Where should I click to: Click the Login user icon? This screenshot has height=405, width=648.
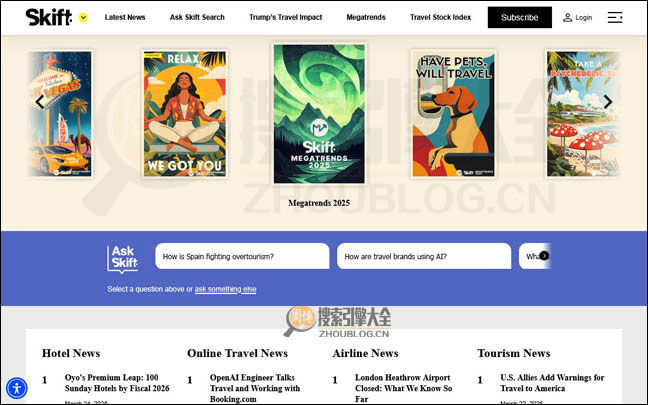tap(567, 17)
